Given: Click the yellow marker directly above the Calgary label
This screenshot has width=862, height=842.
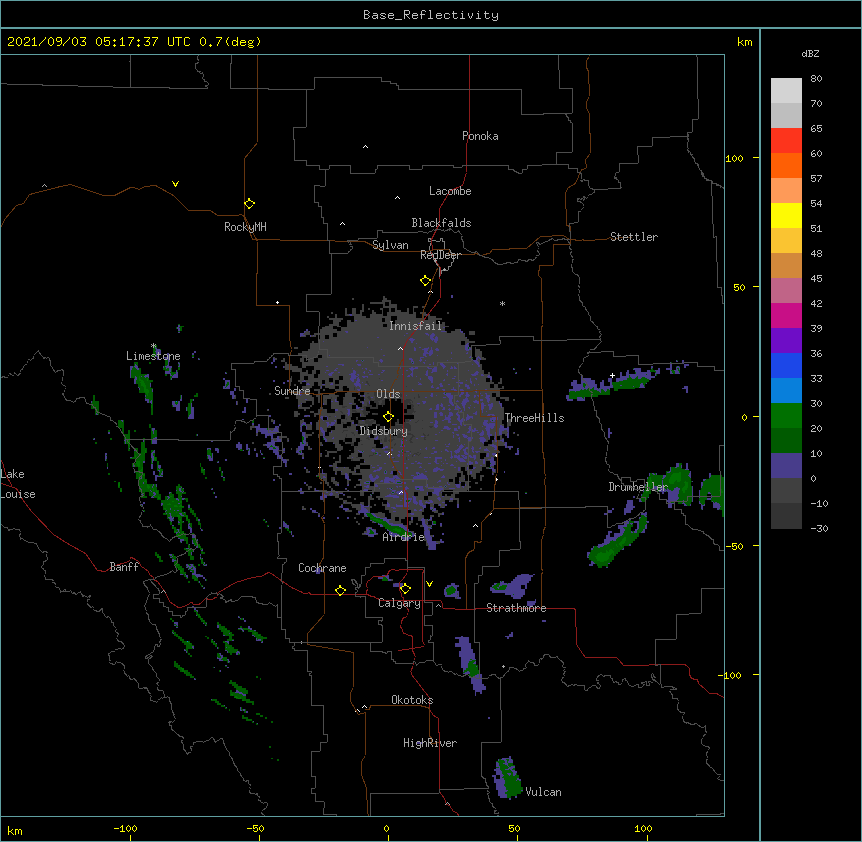Looking at the screenshot, I should (x=405, y=589).
